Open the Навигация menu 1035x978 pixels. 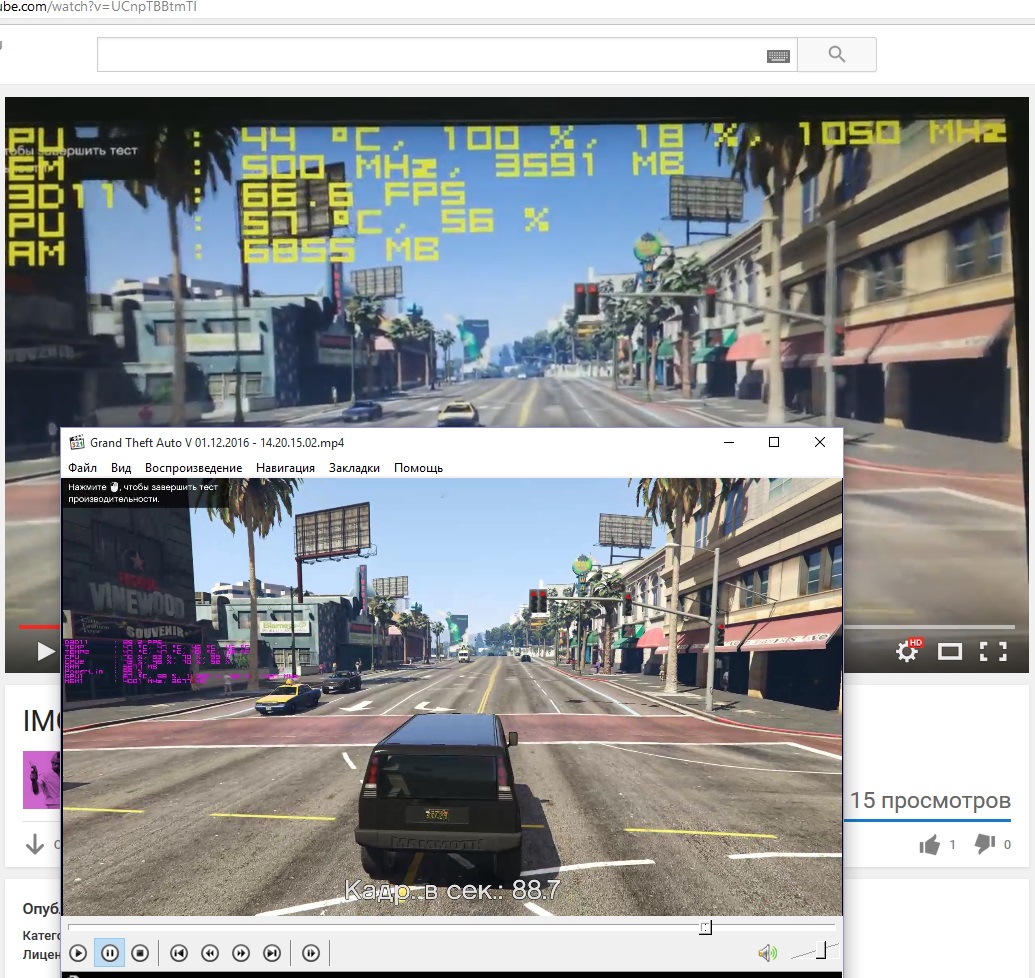pyautogui.click(x=285, y=468)
